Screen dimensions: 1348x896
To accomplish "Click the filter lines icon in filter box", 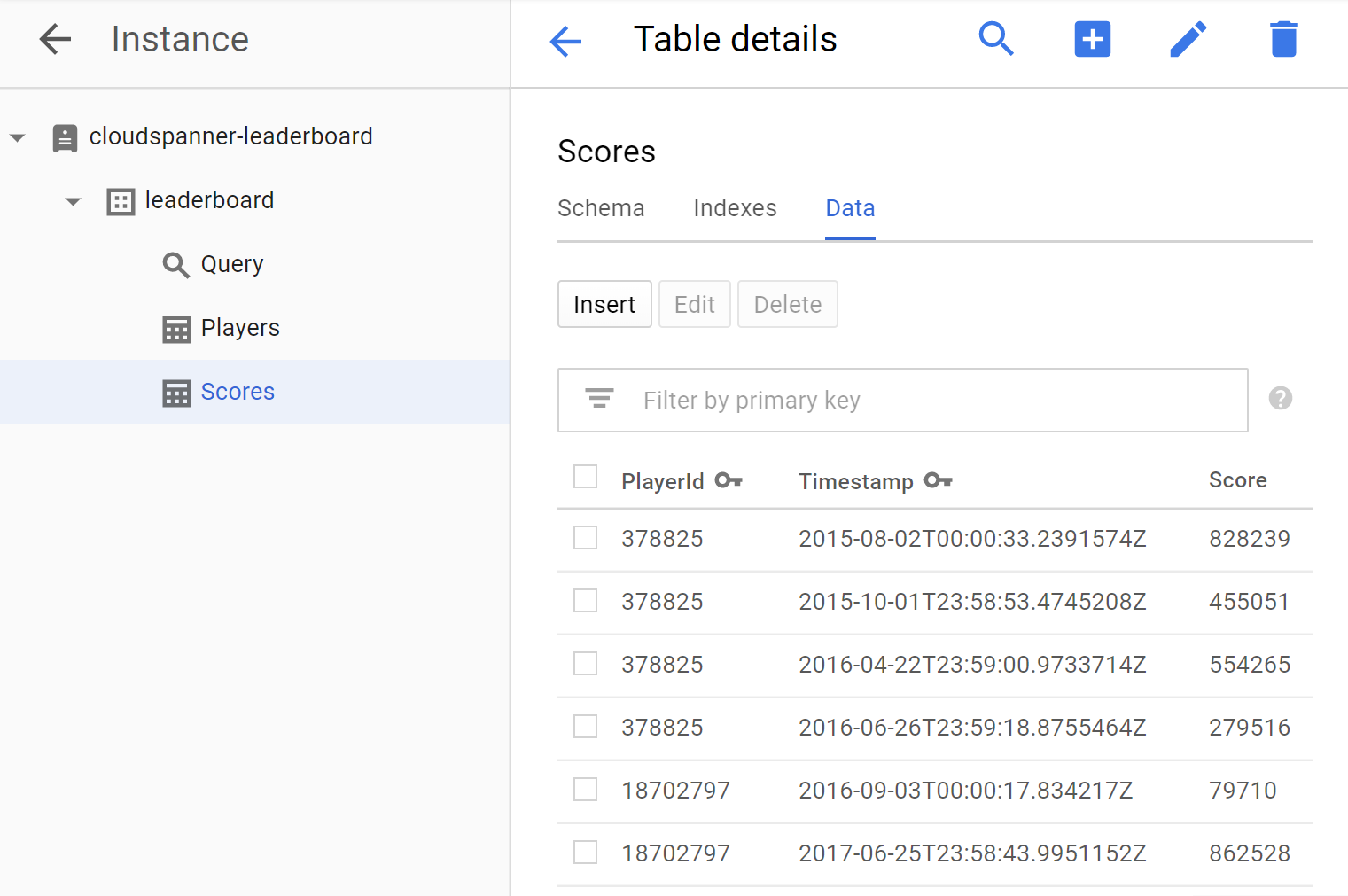I will [599, 400].
